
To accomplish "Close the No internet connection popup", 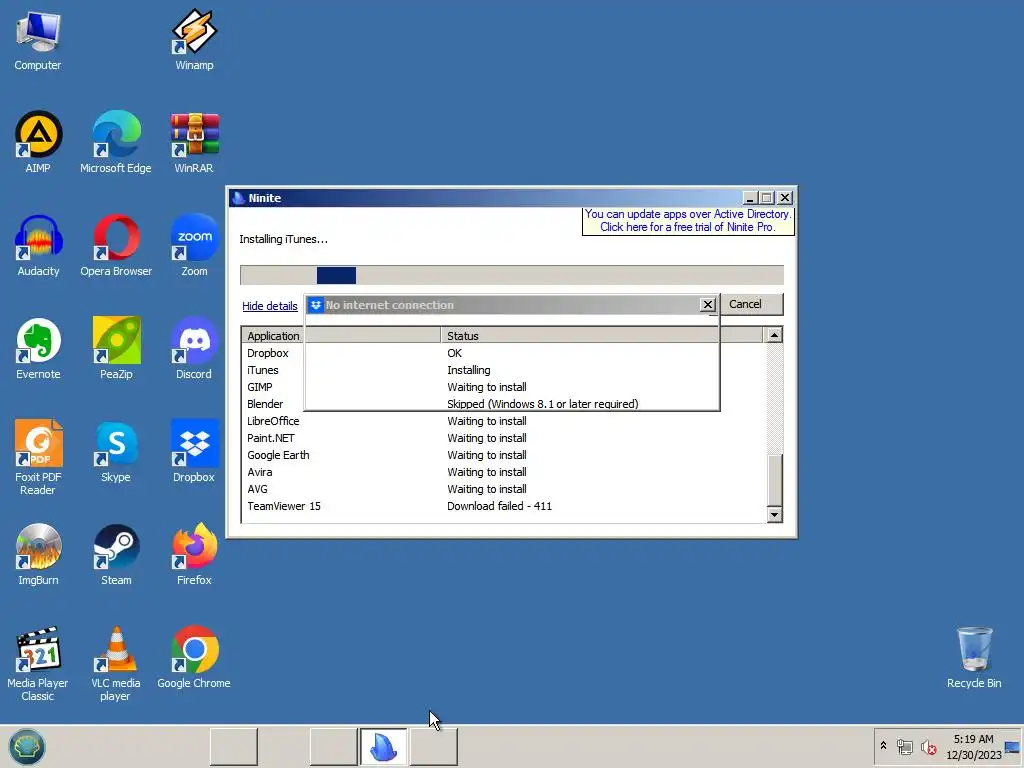I will (707, 305).
